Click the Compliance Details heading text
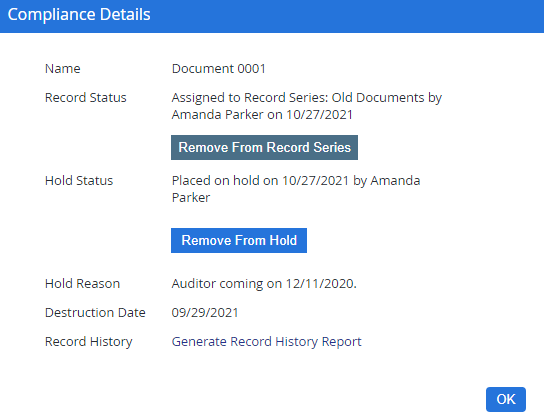This screenshot has height=420, width=544. 79,15
